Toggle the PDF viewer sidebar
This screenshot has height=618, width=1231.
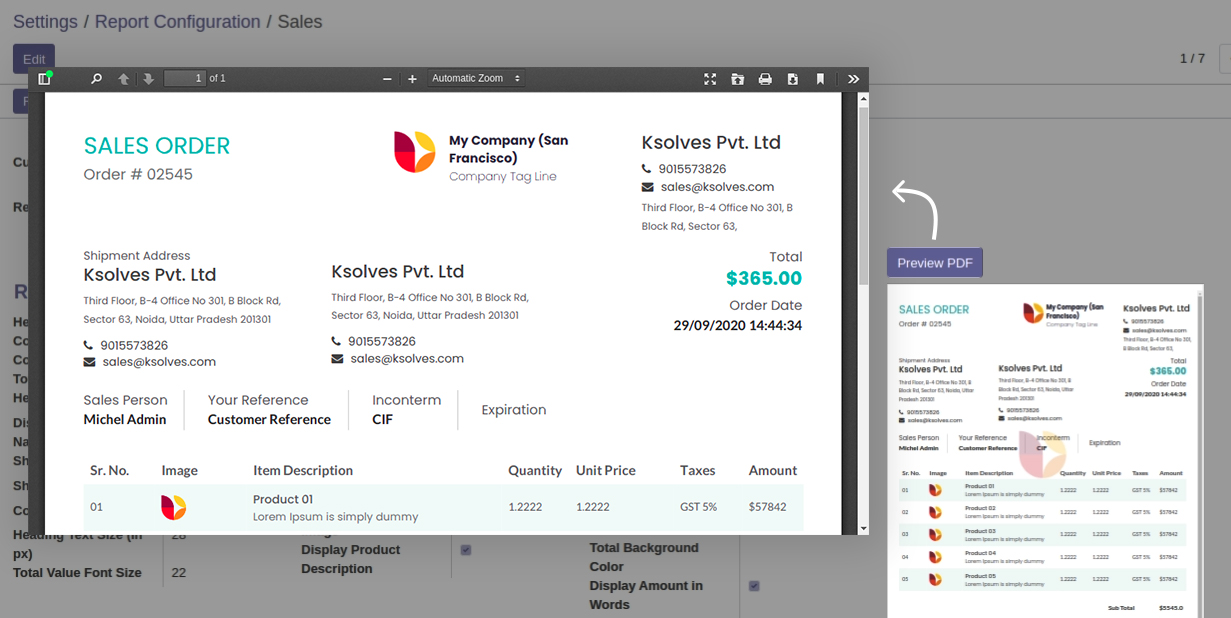click(44, 78)
